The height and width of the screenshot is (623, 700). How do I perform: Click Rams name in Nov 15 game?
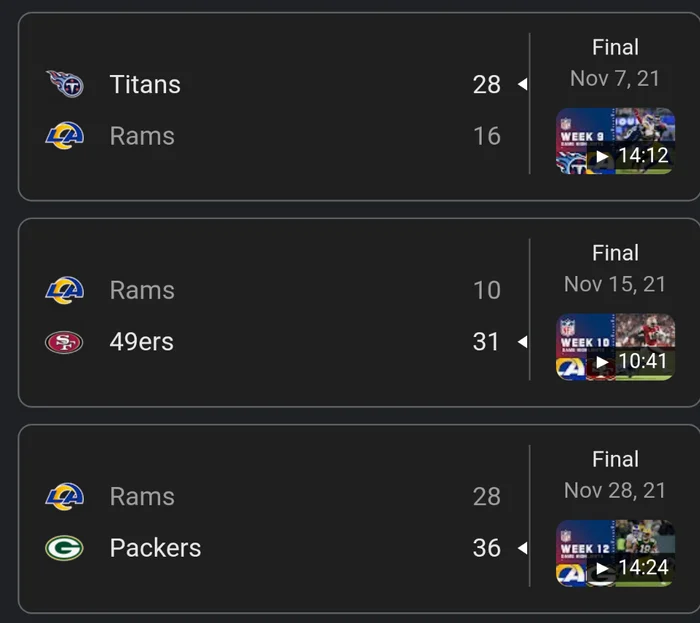coord(142,290)
